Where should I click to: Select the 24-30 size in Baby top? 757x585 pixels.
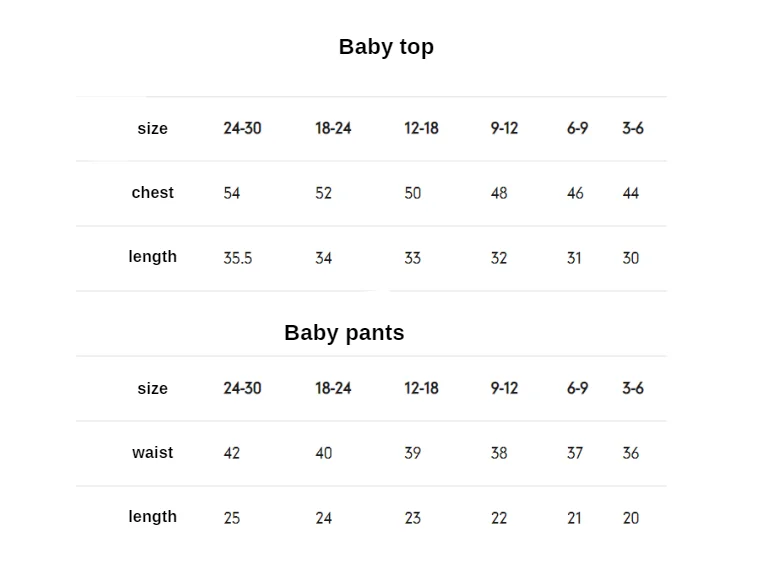click(242, 128)
